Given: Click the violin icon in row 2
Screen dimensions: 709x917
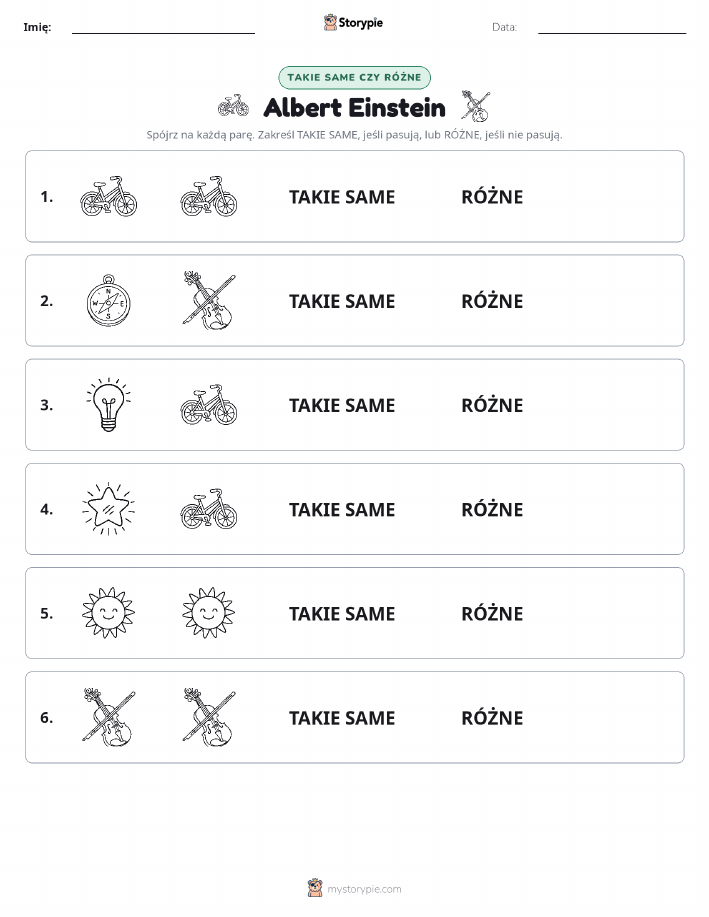Looking at the screenshot, I should point(209,300).
